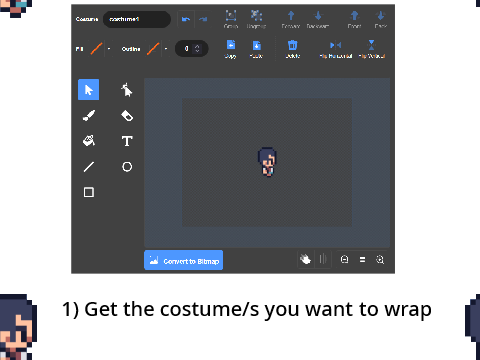Select the Reshape tool

pyautogui.click(x=127, y=90)
